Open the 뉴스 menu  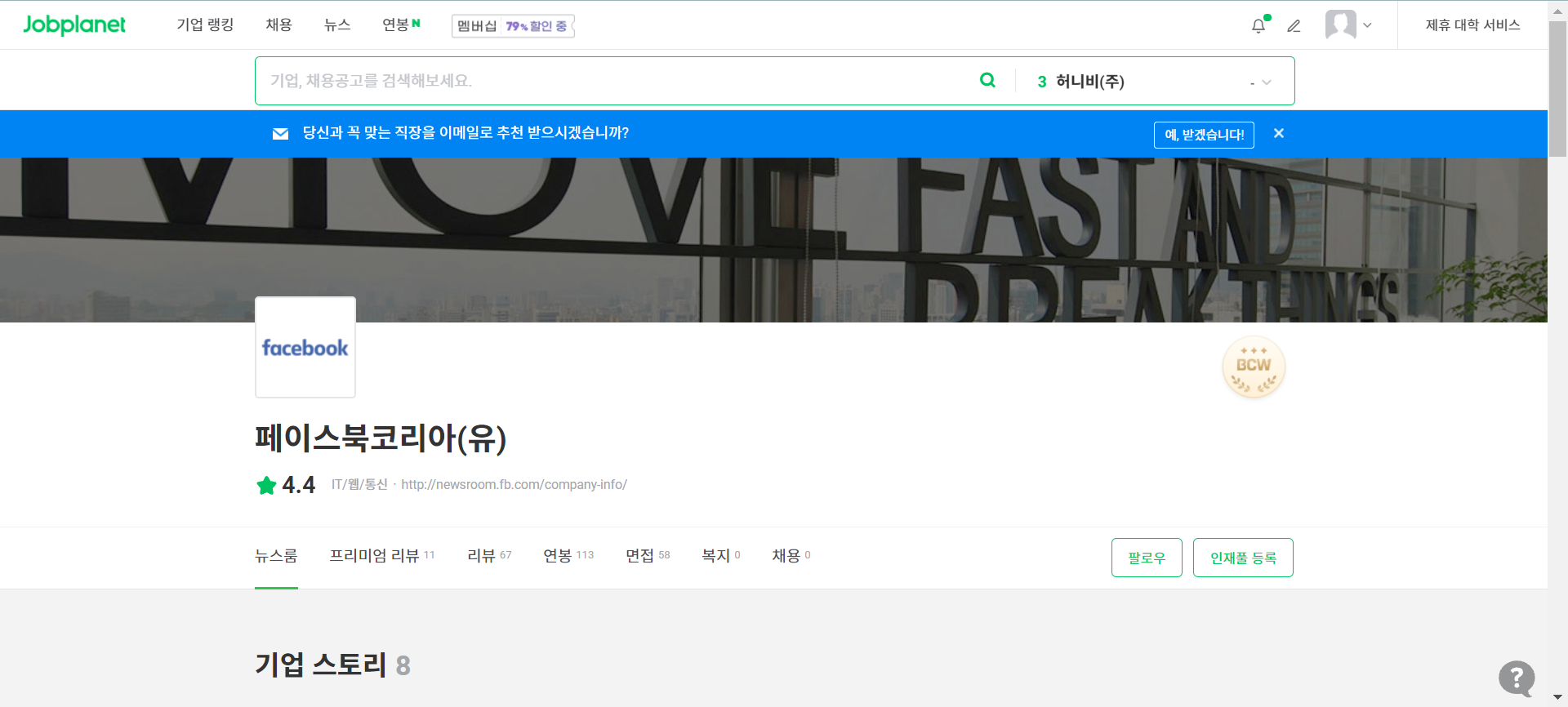[337, 24]
